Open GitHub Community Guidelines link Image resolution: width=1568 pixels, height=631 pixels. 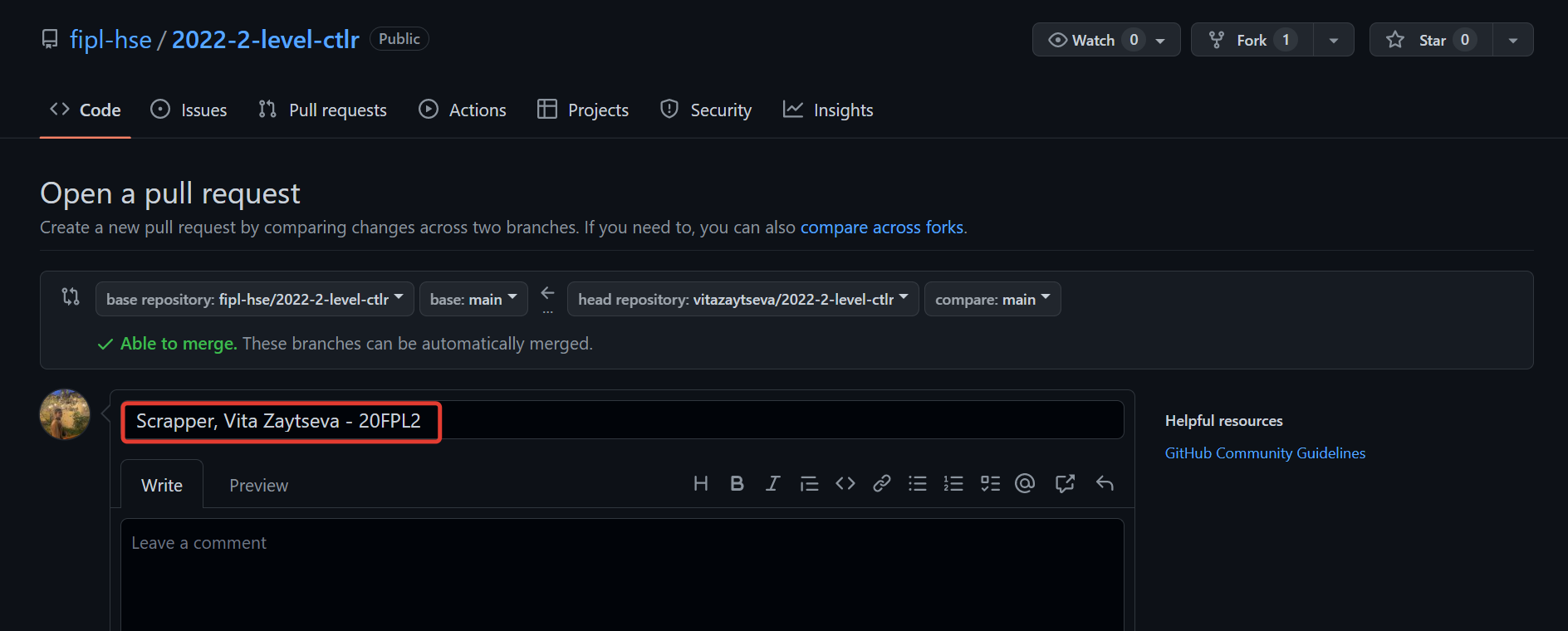tap(1265, 453)
